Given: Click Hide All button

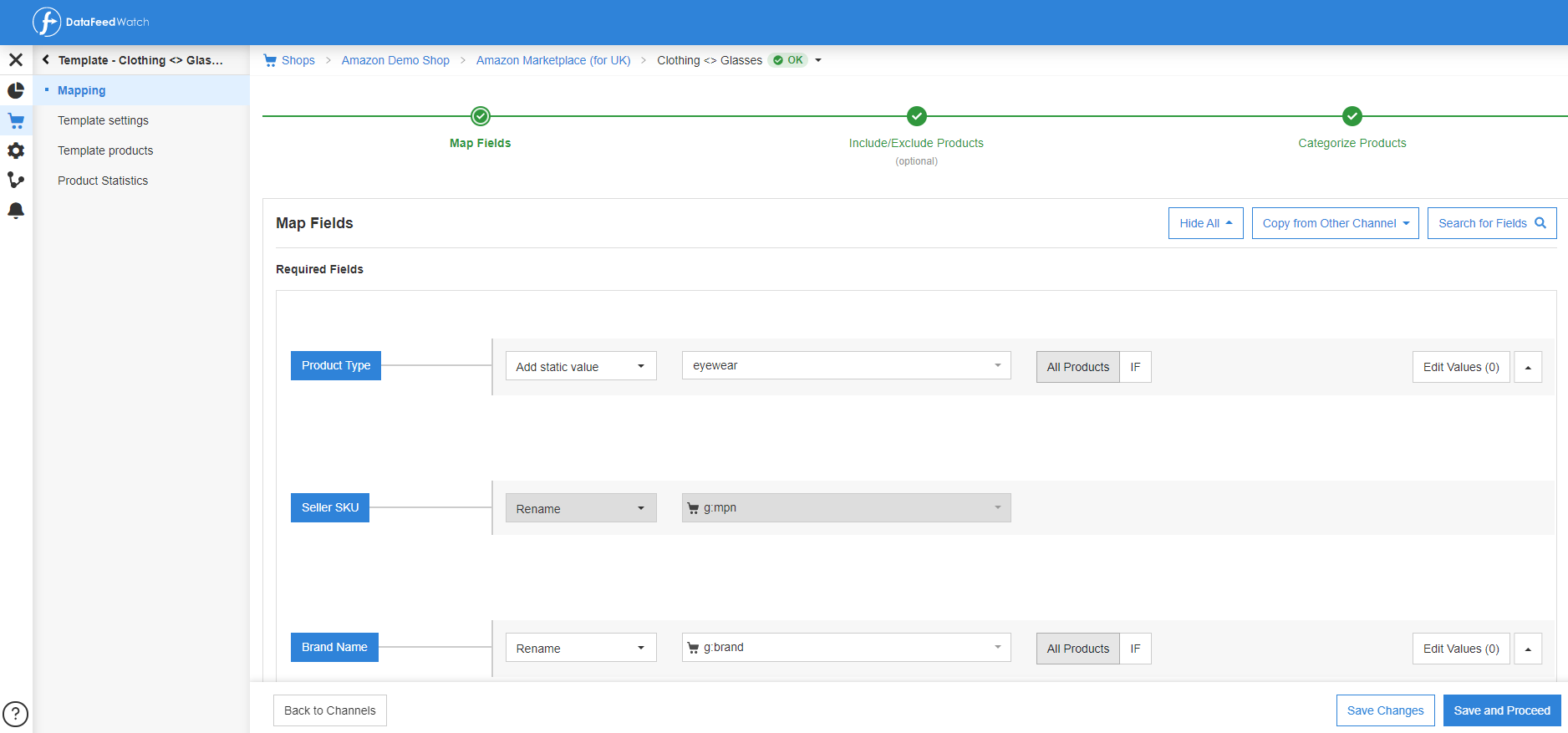Looking at the screenshot, I should click(x=1206, y=223).
